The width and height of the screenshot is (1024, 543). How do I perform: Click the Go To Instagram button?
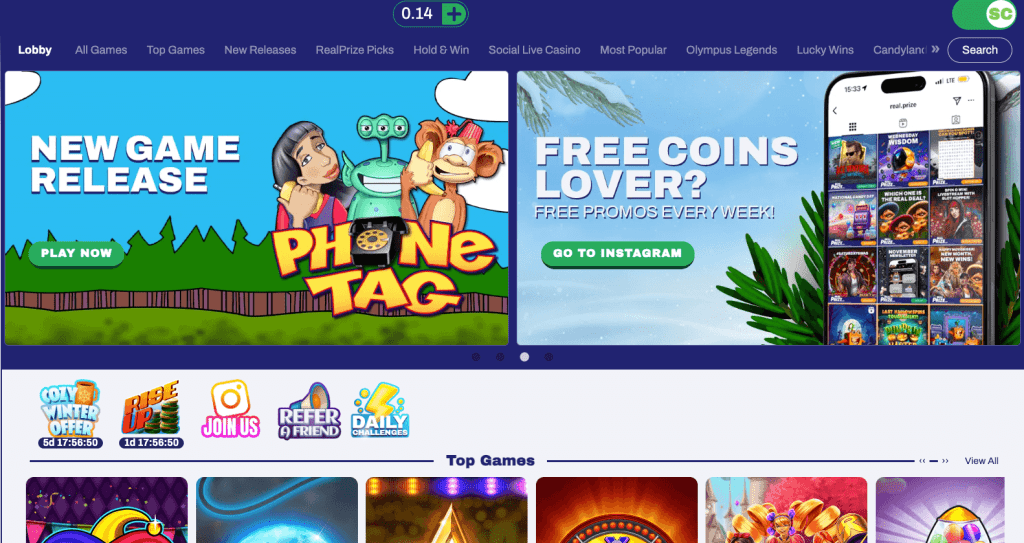[617, 254]
